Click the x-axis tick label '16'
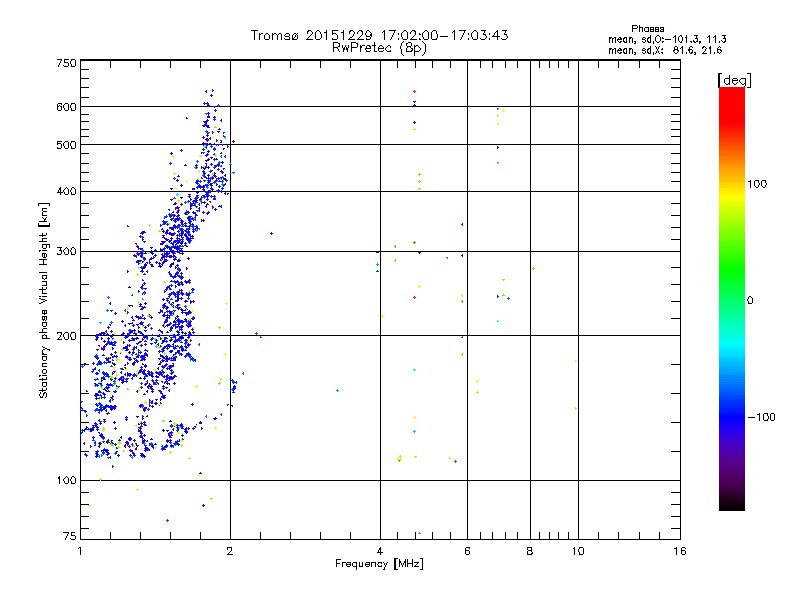The image size is (800, 600). point(680,551)
